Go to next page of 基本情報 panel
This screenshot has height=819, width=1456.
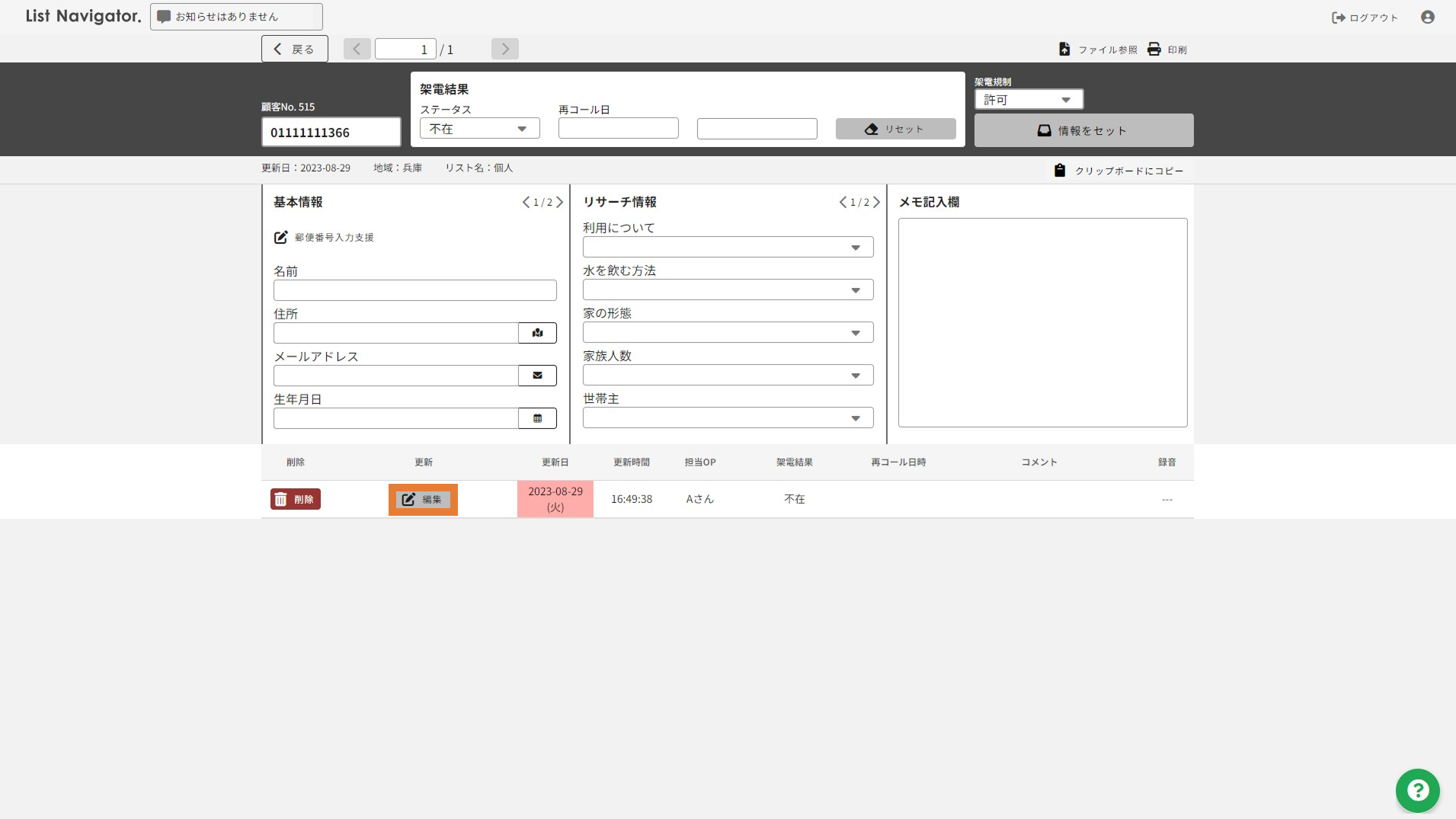coord(560,203)
